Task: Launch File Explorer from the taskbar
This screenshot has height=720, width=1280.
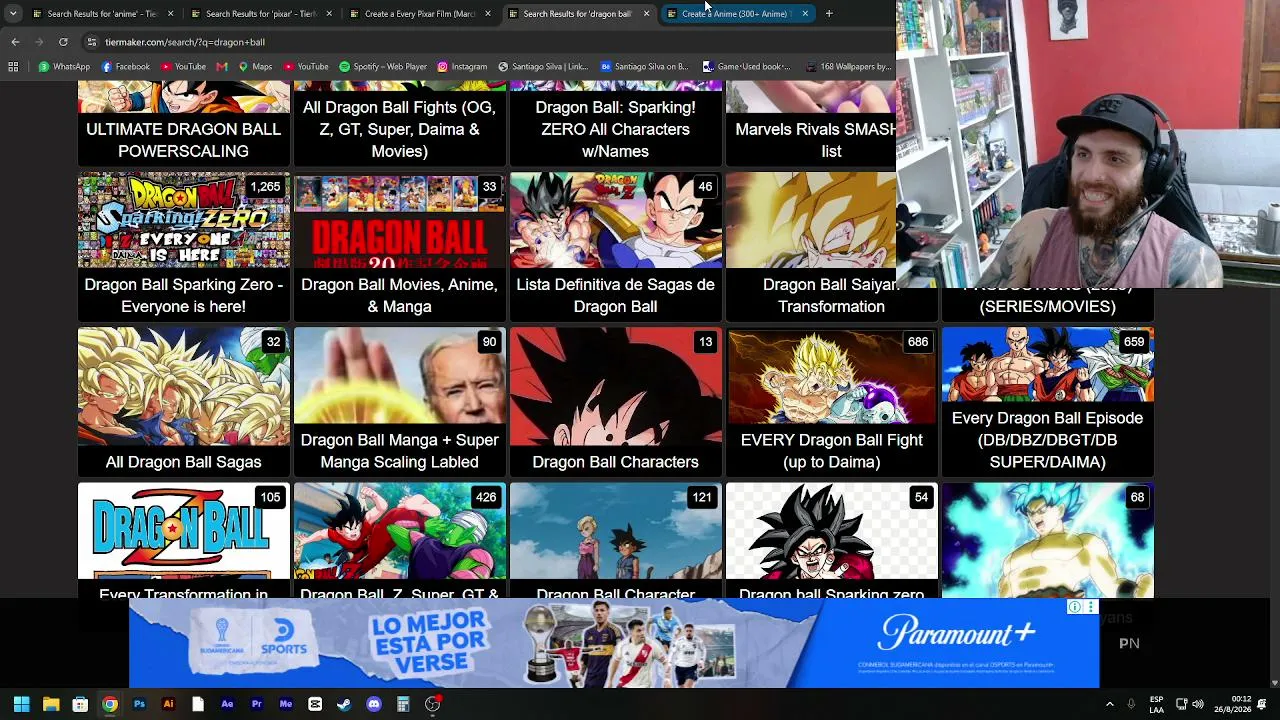Action: [51, 704]
